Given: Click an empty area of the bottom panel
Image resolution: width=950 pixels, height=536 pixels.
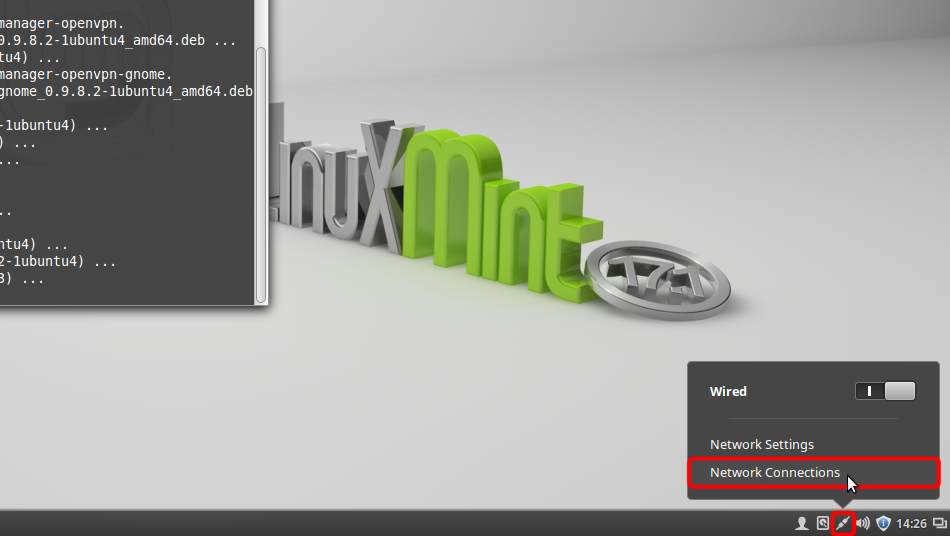Looking at the screenshot, I should point(400,523).
